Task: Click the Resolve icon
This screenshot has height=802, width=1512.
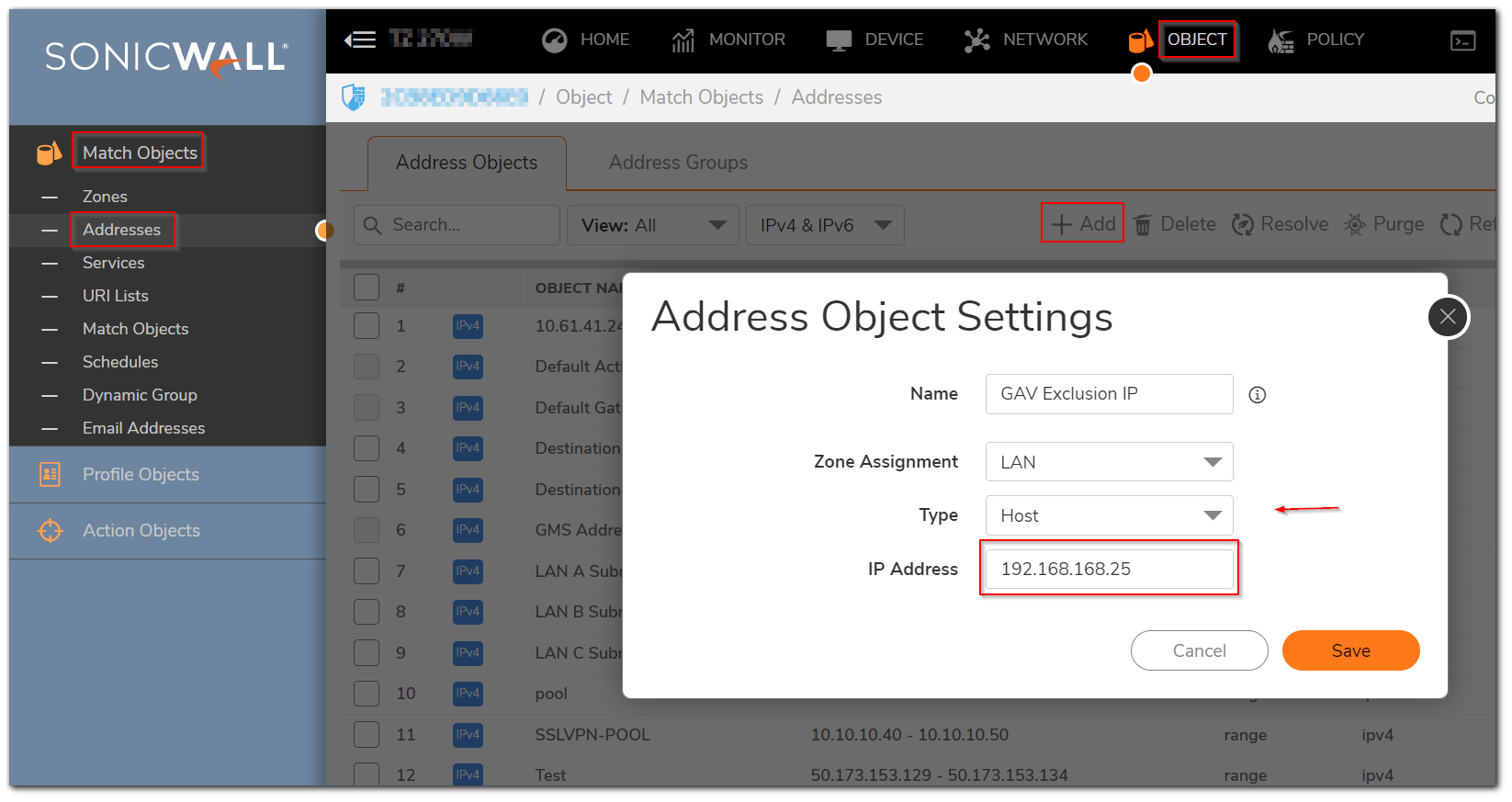Action: 1243,225
